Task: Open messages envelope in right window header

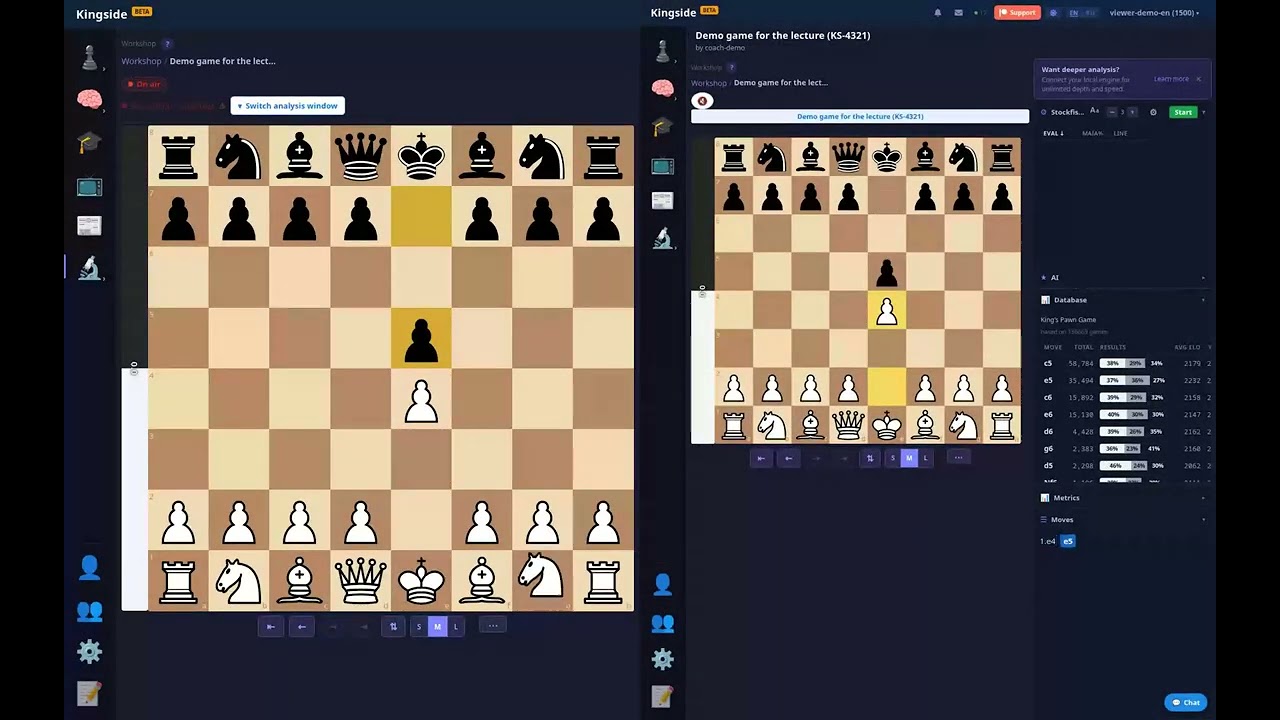Action: click(x=958, y=13)
